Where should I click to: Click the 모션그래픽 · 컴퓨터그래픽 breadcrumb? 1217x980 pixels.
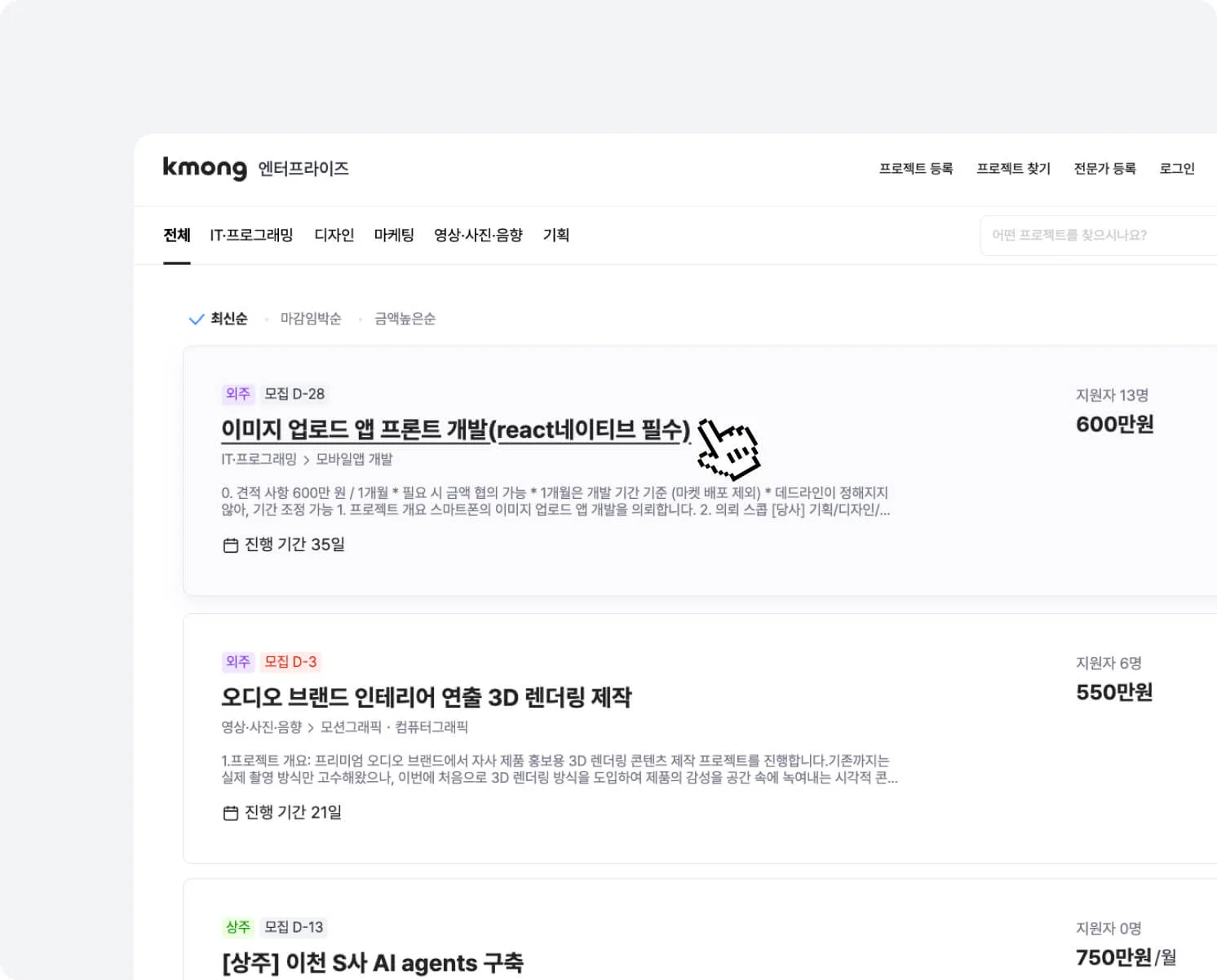(x=394, y=727)
